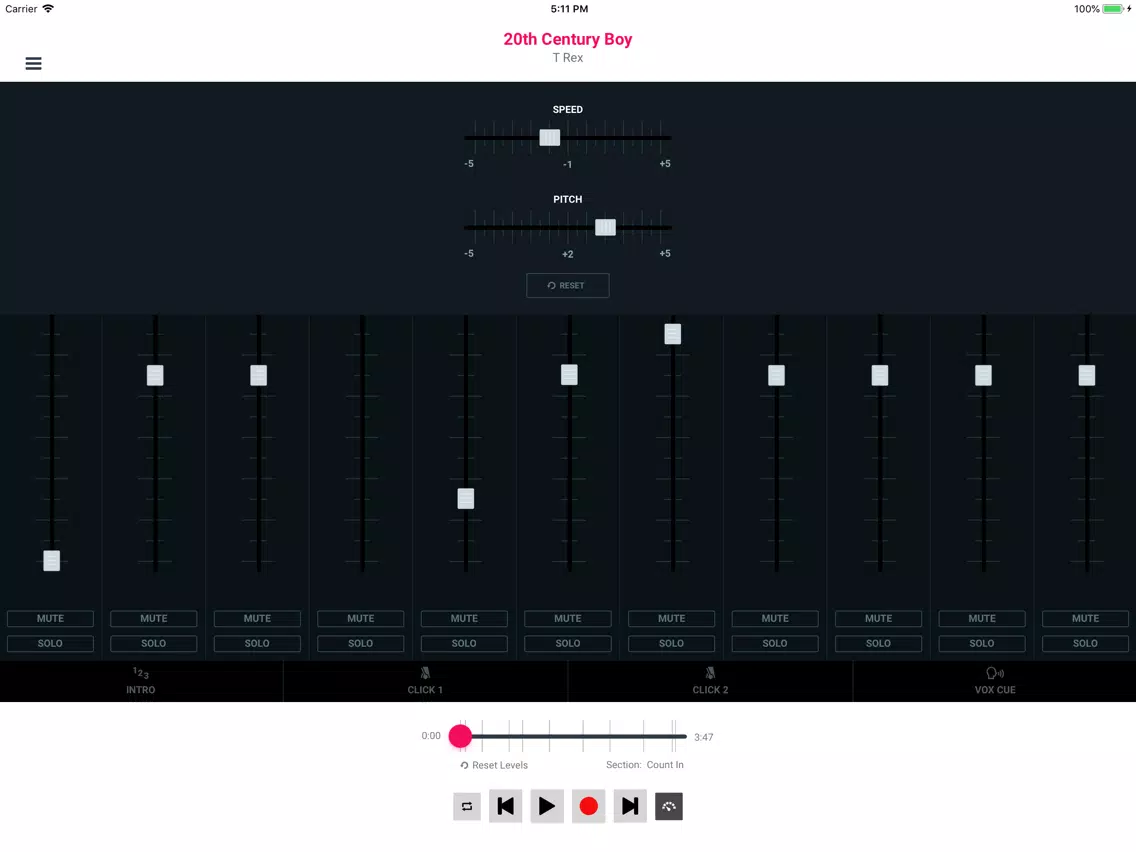The height and width of the screenshot is (852, 1136).
Task: Click the pink song position knob
Action: click(x=460, y=736)
